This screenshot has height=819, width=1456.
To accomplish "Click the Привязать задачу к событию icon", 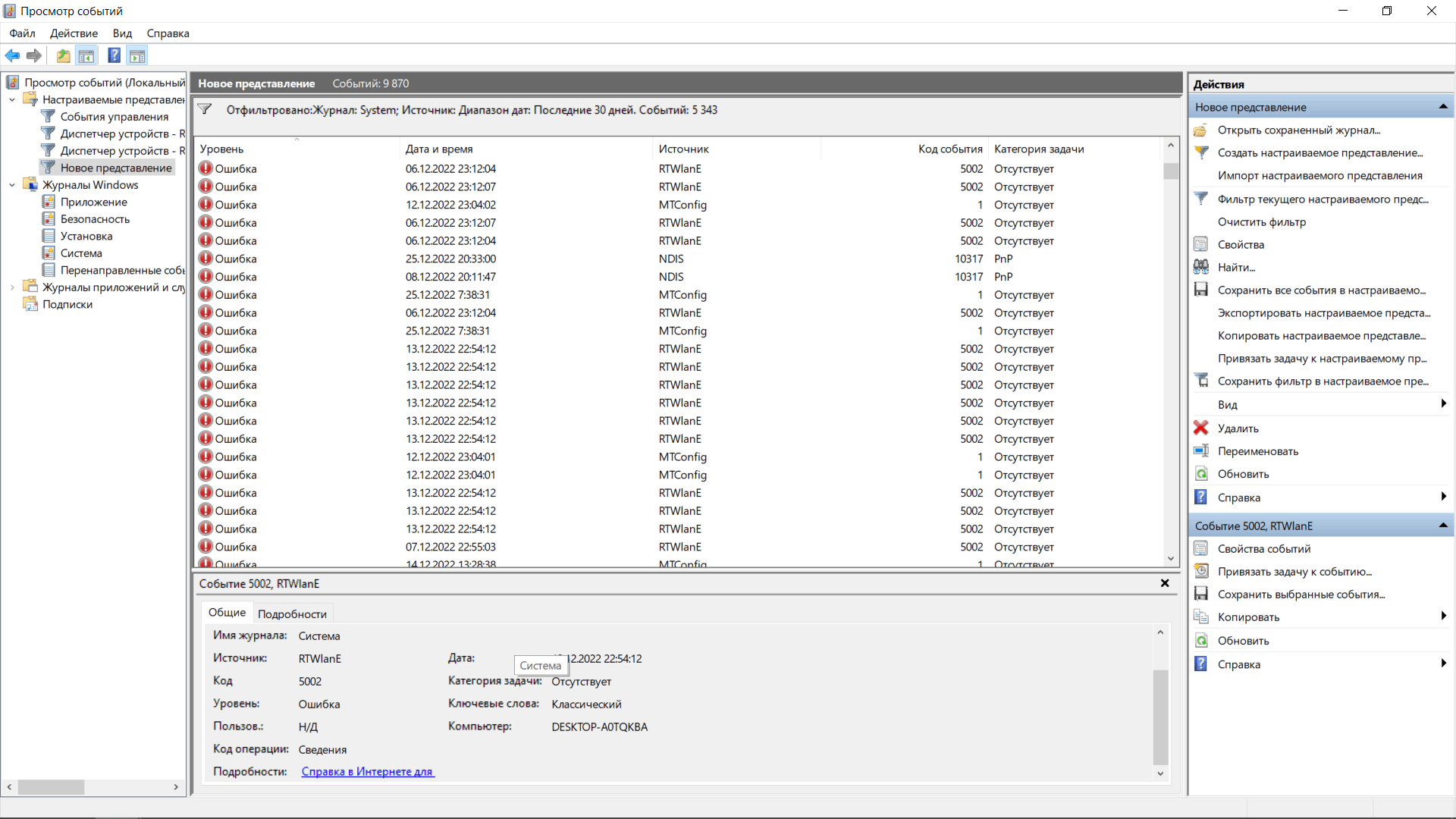I will click(1200, 572).
